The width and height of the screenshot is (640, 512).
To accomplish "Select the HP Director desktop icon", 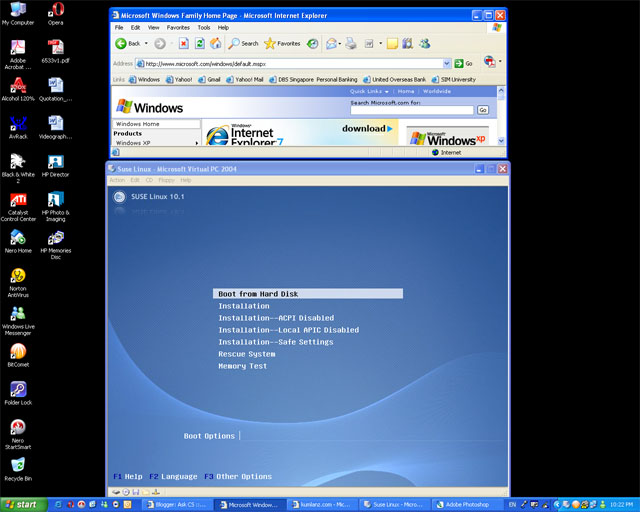I will pos(56,165).
